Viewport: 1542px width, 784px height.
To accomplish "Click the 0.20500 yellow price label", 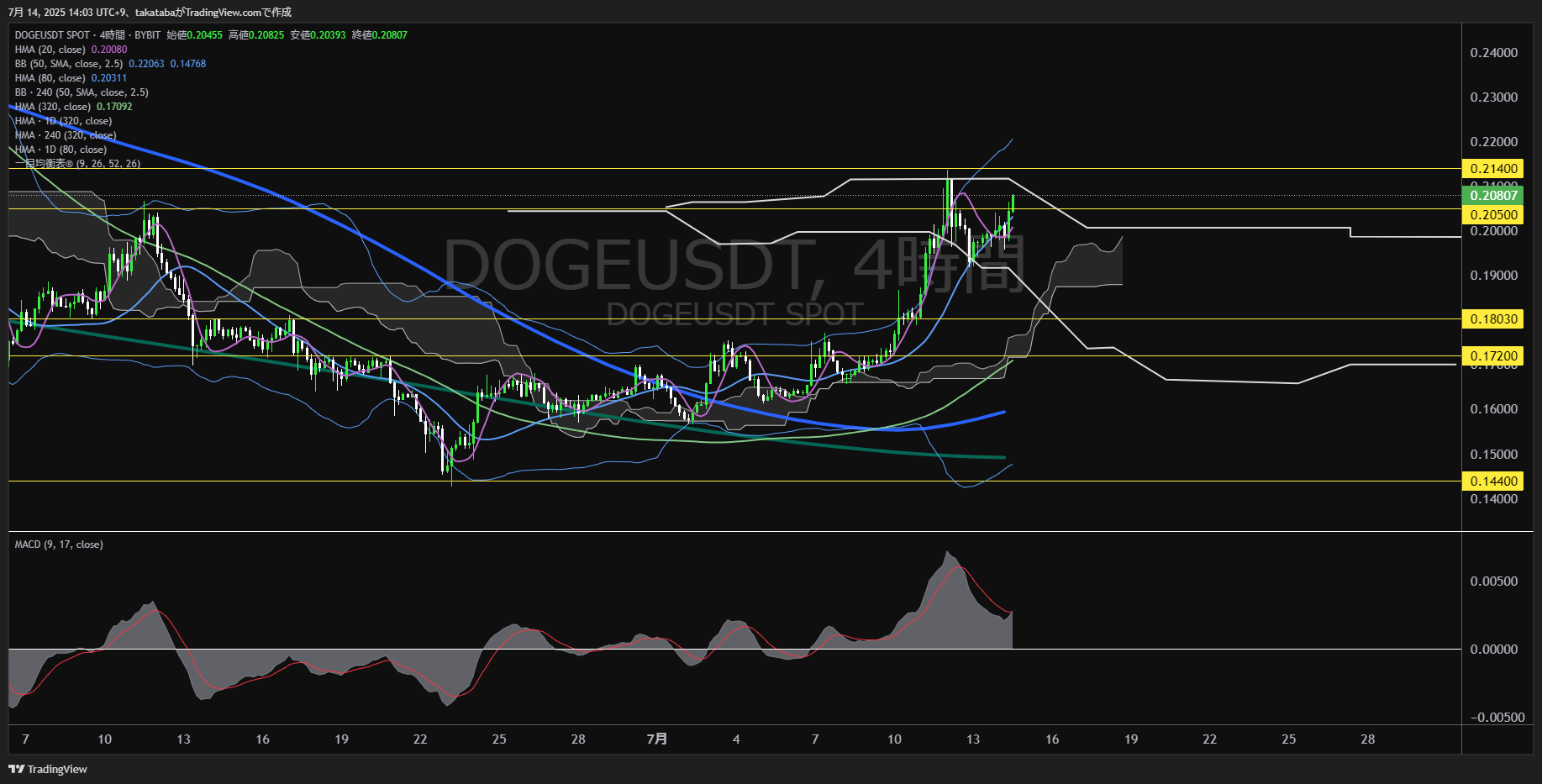I will [1493, 215].
